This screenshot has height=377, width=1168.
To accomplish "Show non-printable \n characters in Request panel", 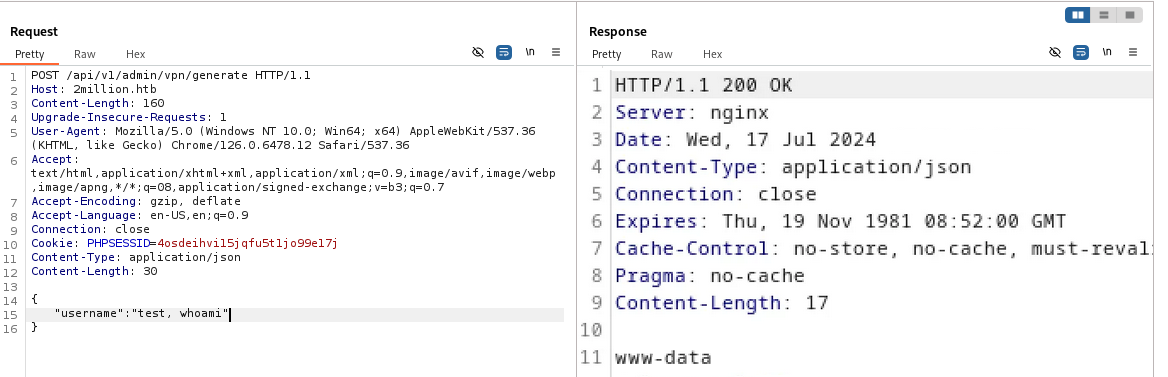I will point(530,52).
